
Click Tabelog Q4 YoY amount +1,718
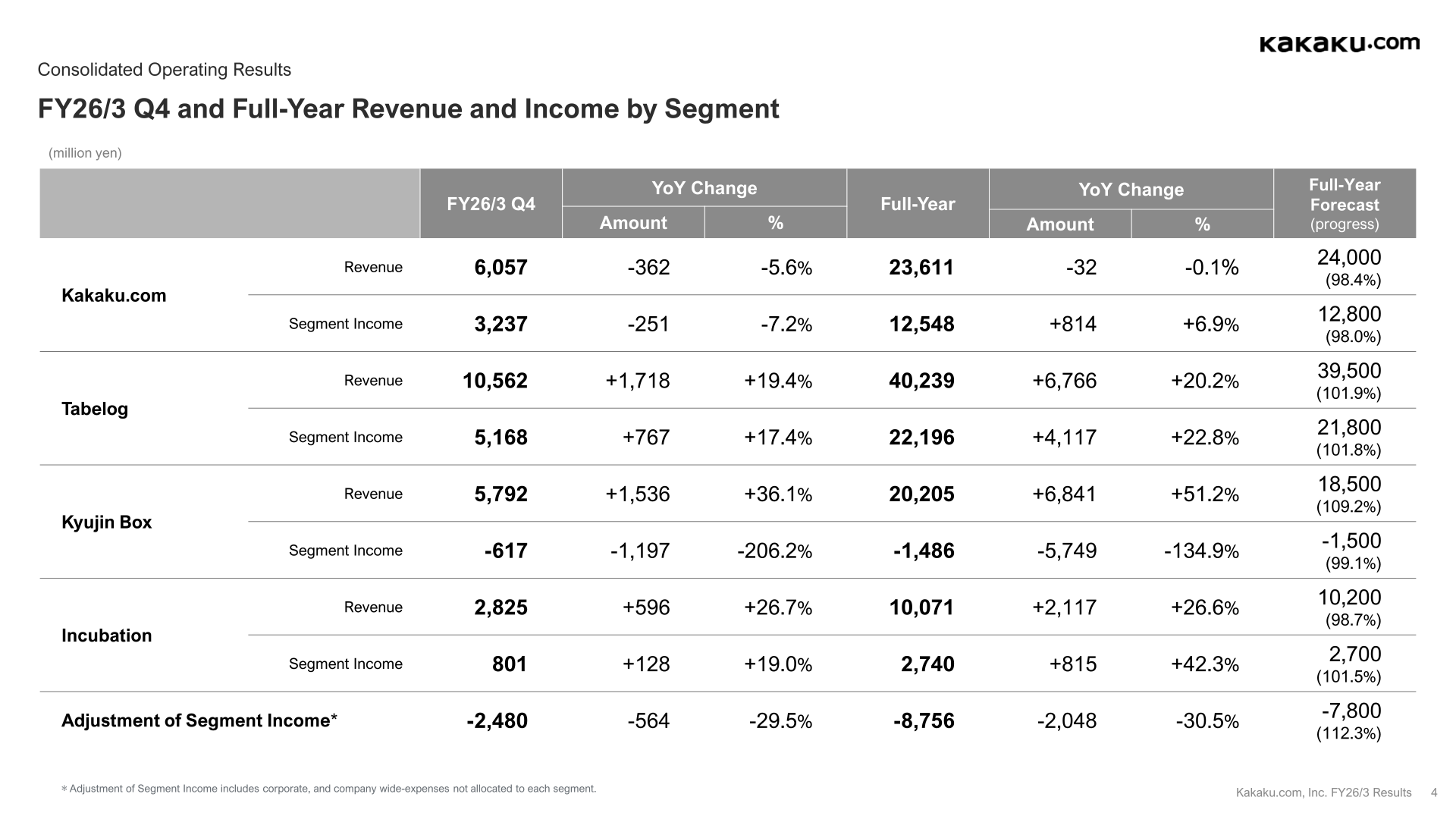[638, 381]
